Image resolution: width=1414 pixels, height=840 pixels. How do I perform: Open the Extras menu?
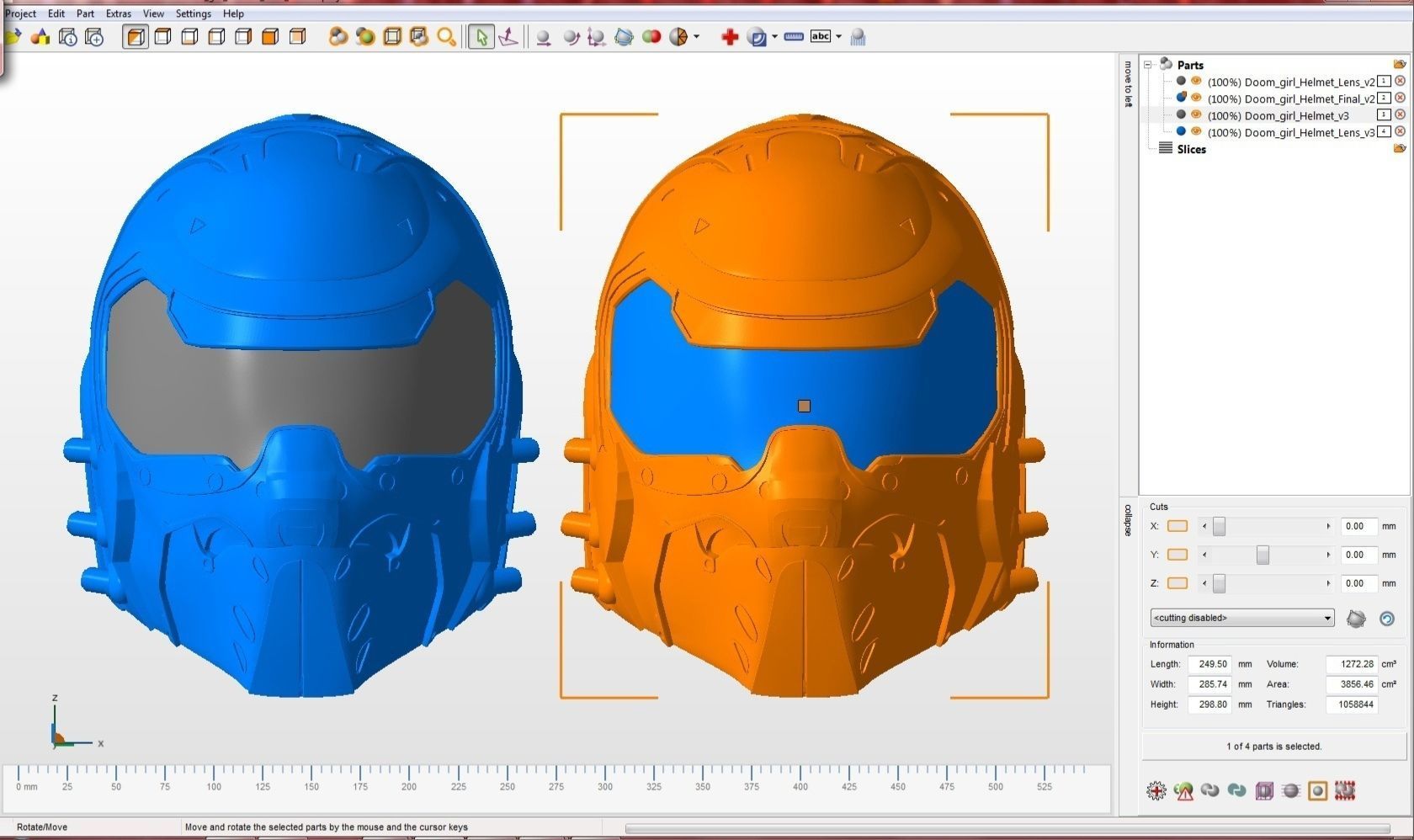click(x=119, y=13)
